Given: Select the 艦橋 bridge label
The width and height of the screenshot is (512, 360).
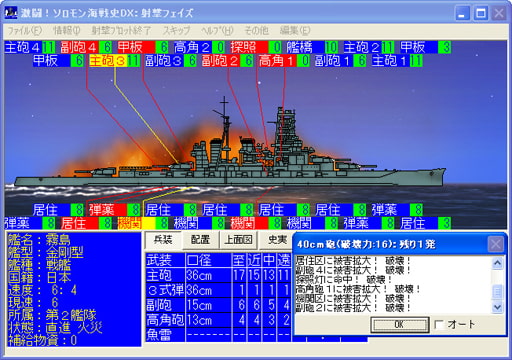Looking at the screenshot, I should tap(313, 47).
